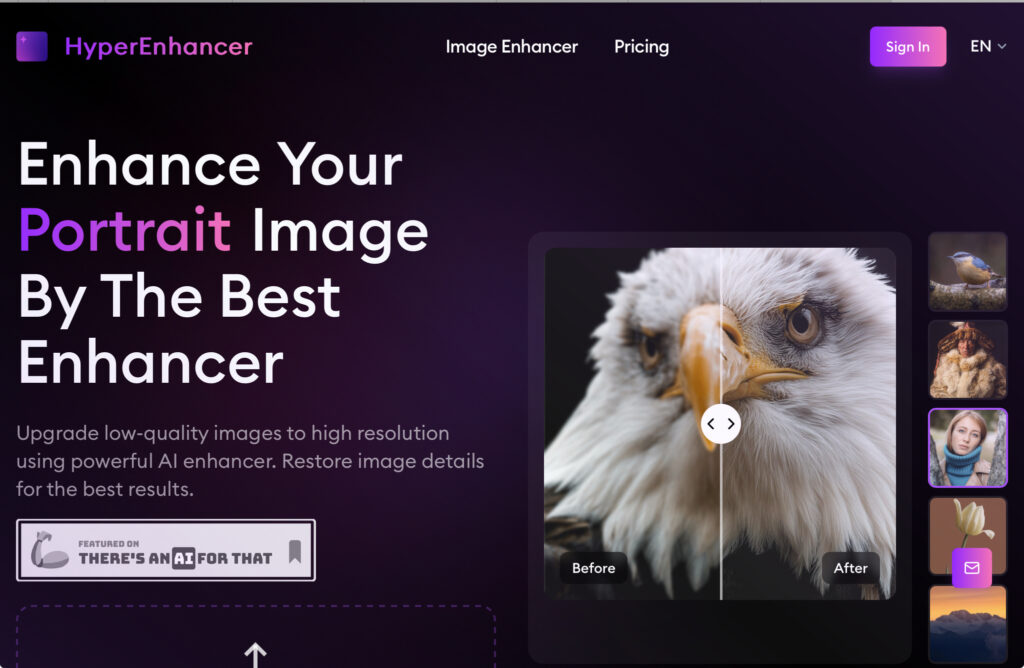This screenshot has width=1024, height=668.
Task: Click the floating mail envelope icon
Action: pos(972,567)
